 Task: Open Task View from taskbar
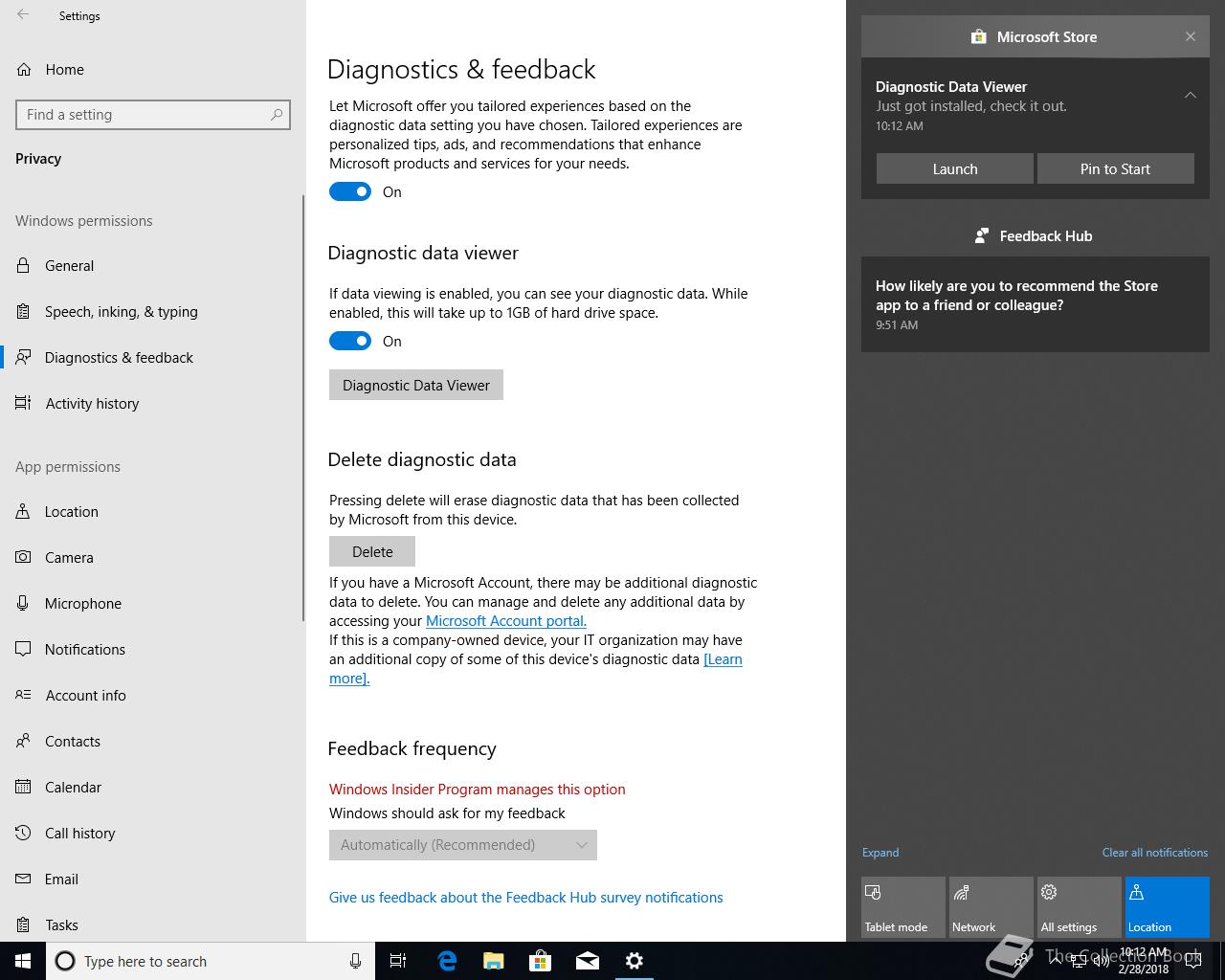point(398,961)
